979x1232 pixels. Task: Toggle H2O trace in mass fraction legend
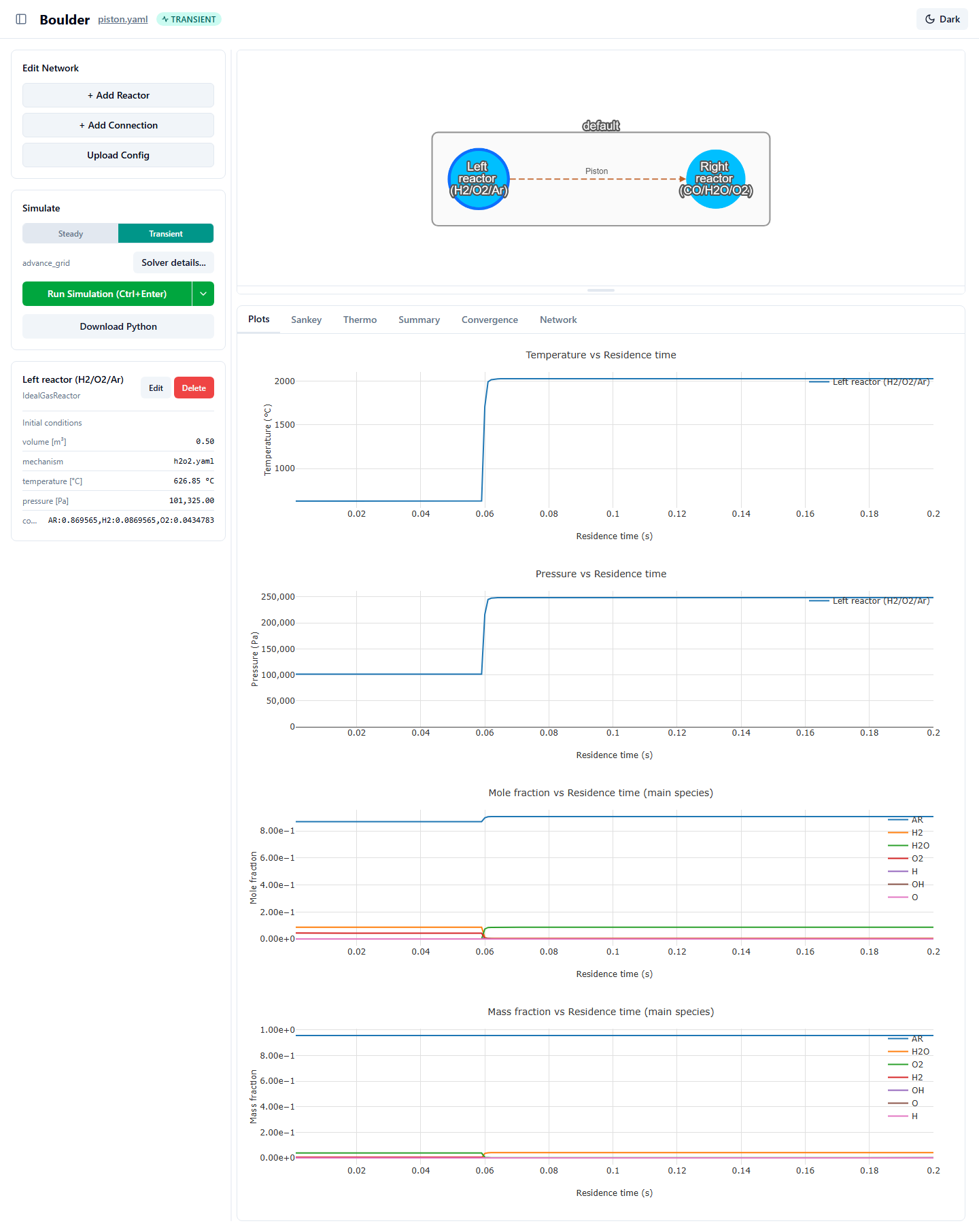coord(909,1052)
